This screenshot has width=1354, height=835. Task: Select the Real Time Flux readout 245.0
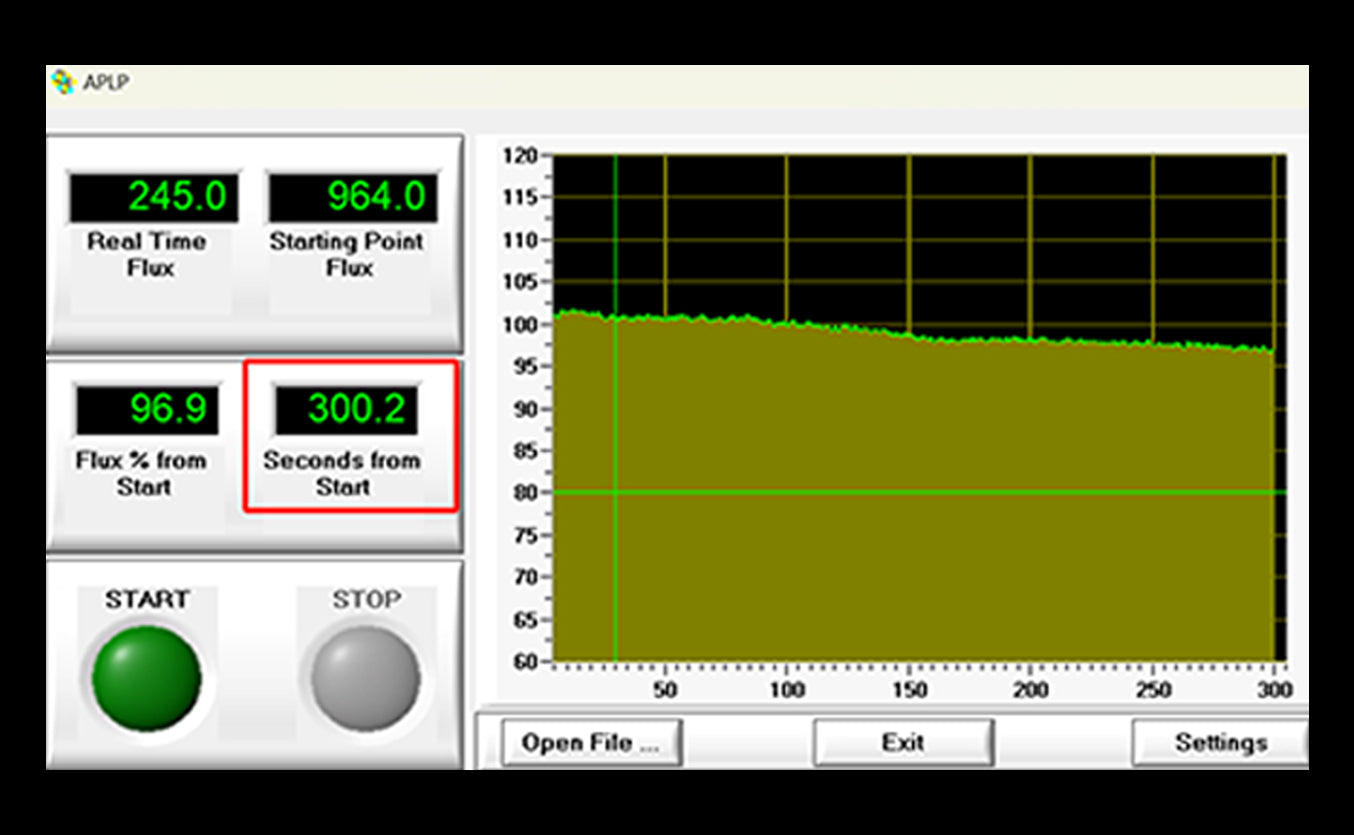pos(154,197)
